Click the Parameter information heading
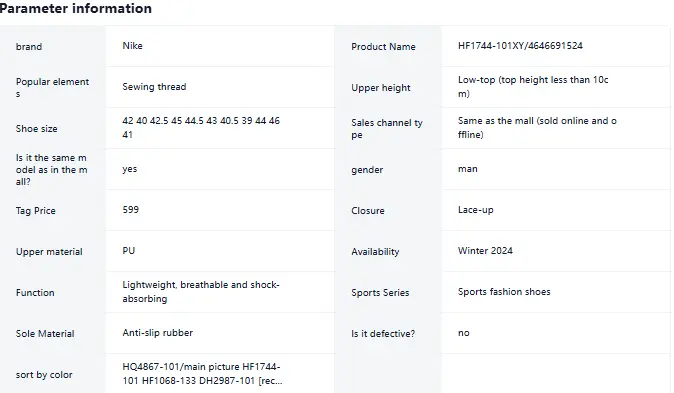 [x=76, y=8]
